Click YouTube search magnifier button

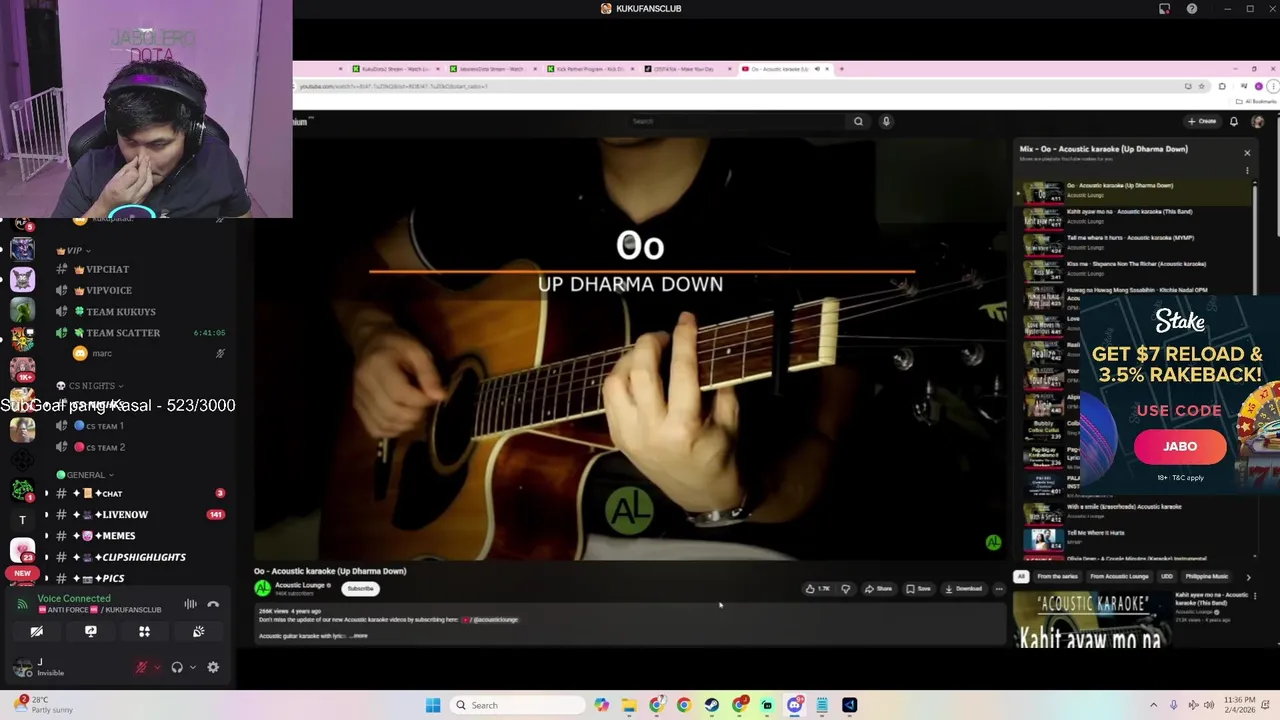tap(858, 121)
